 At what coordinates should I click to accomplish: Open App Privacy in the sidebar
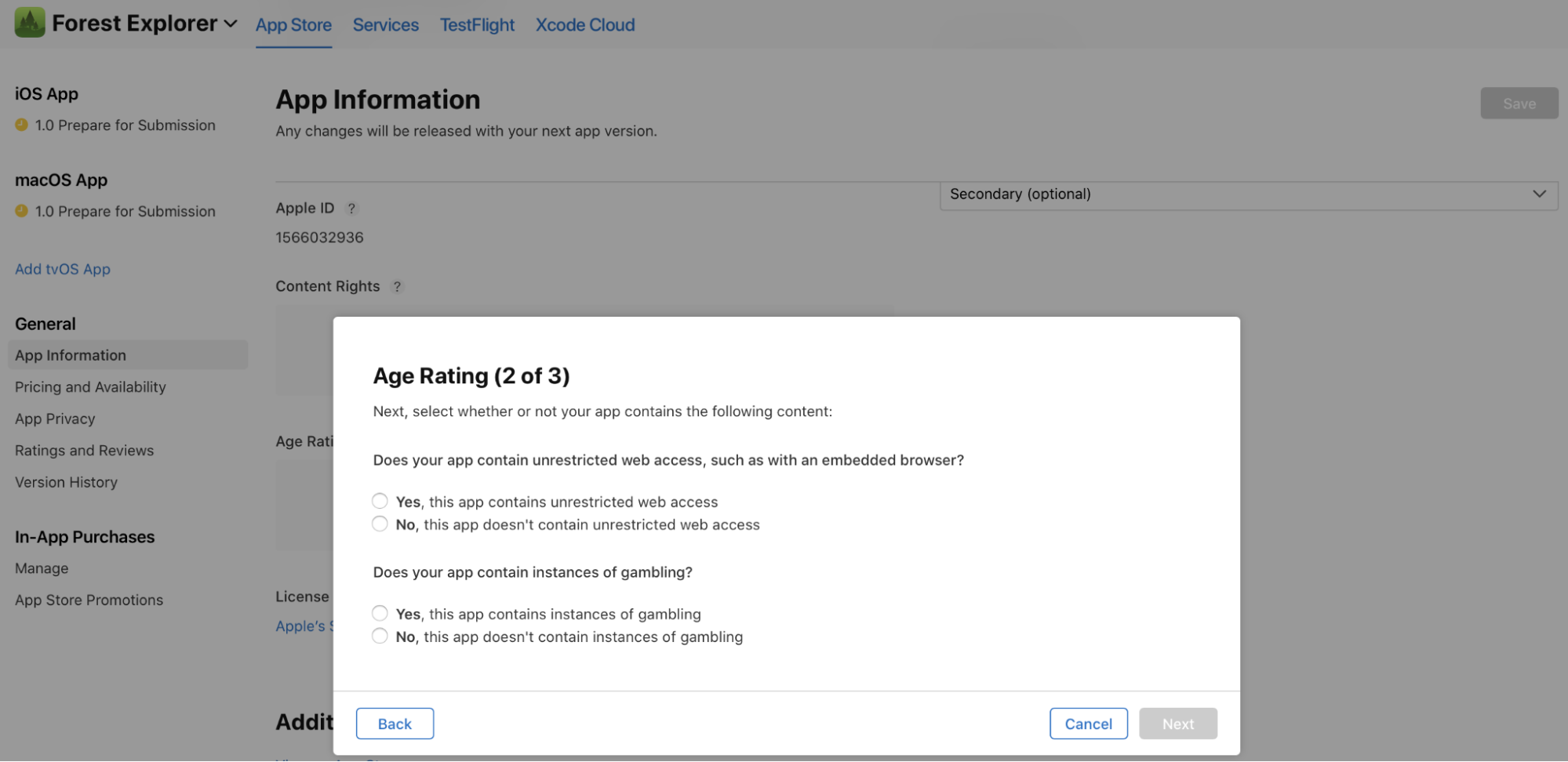[x=54, y=418]
